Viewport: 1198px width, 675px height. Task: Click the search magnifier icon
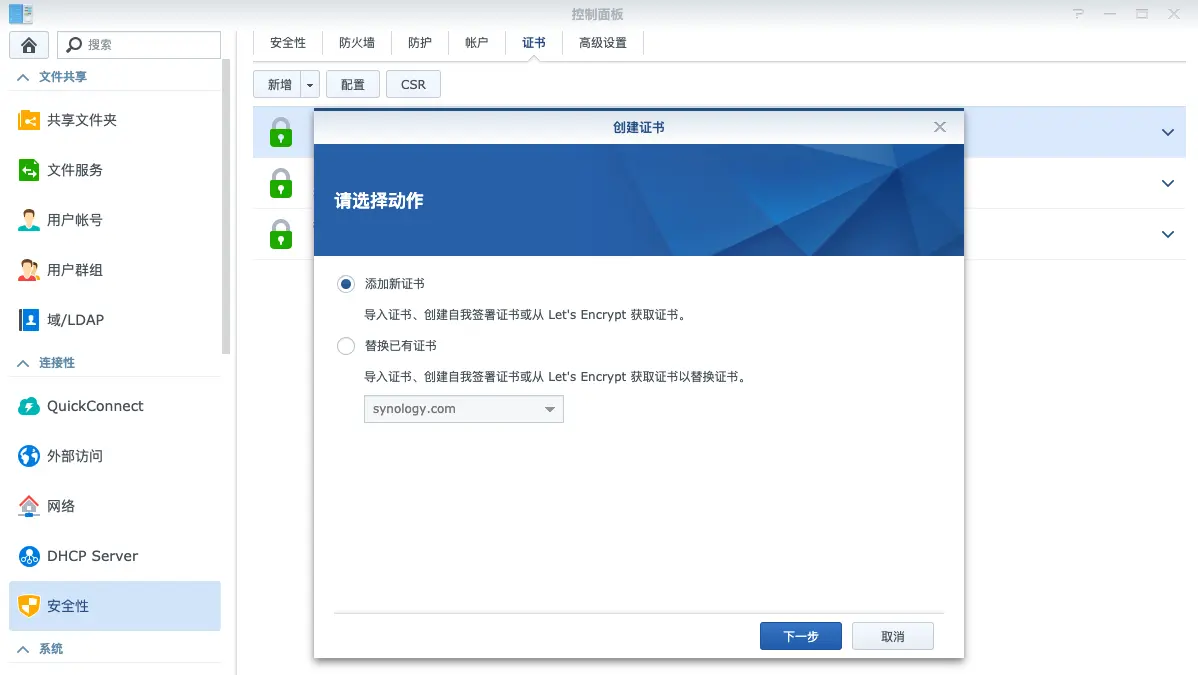(x=73, y=45)
